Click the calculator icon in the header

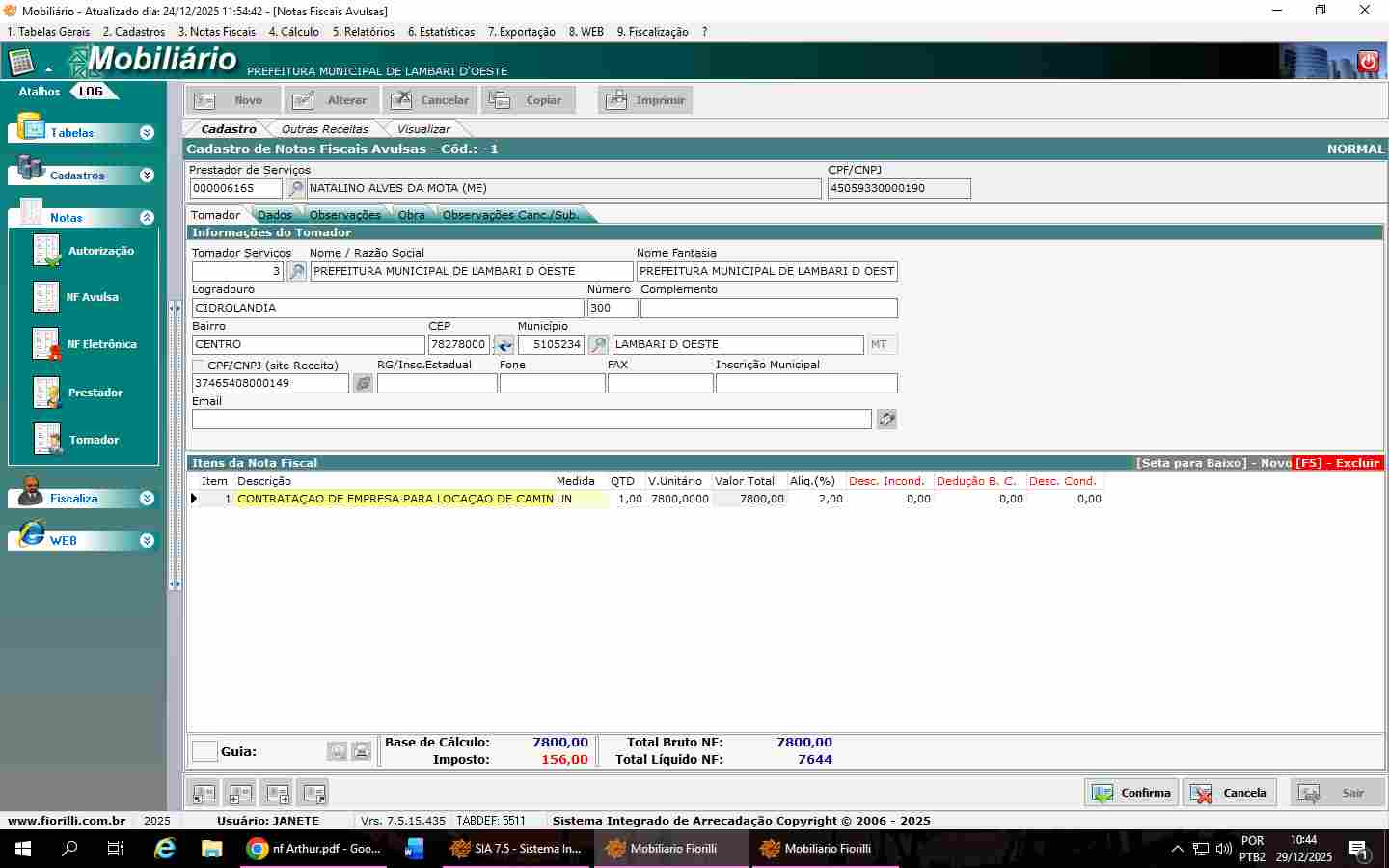coord(20,64)
